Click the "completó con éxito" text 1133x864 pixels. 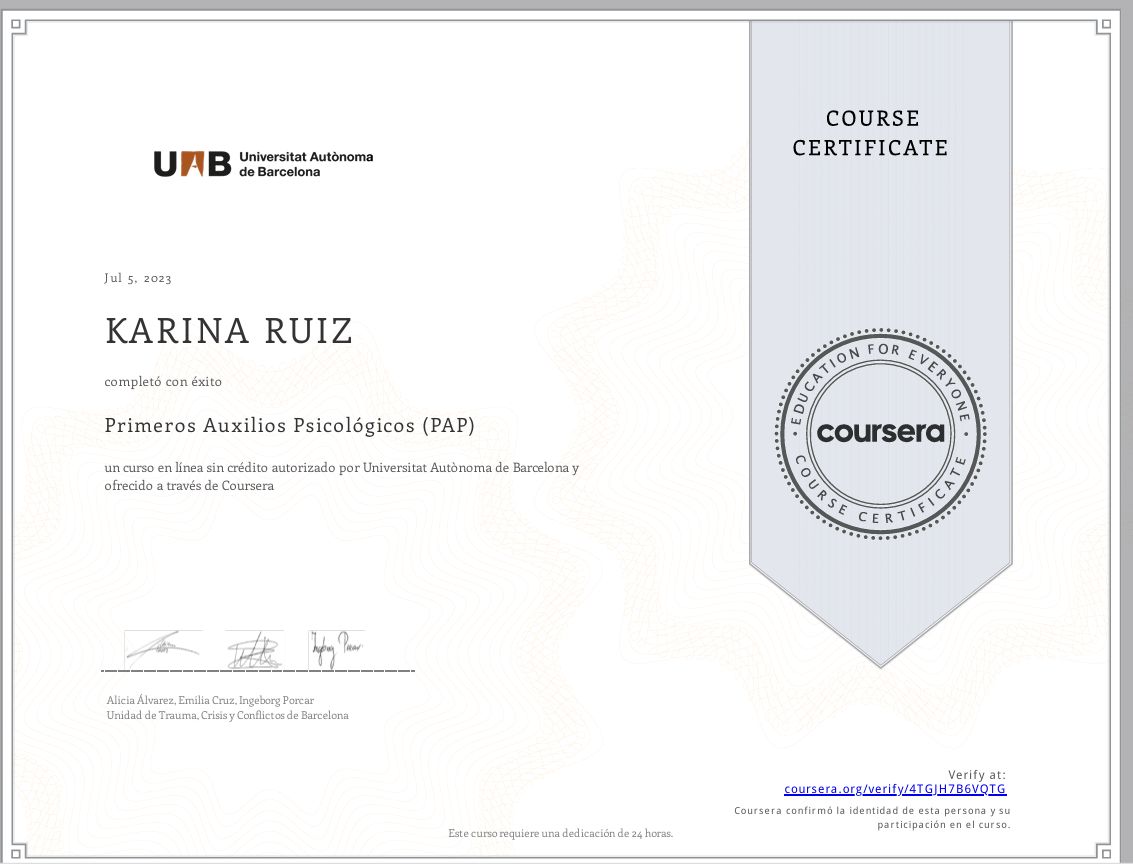(163, 382)
